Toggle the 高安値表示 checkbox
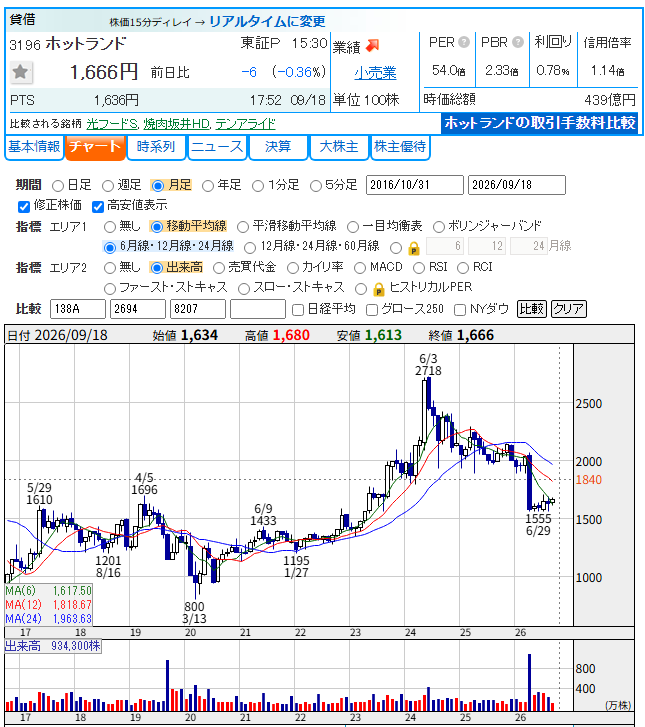 [97, 206]
